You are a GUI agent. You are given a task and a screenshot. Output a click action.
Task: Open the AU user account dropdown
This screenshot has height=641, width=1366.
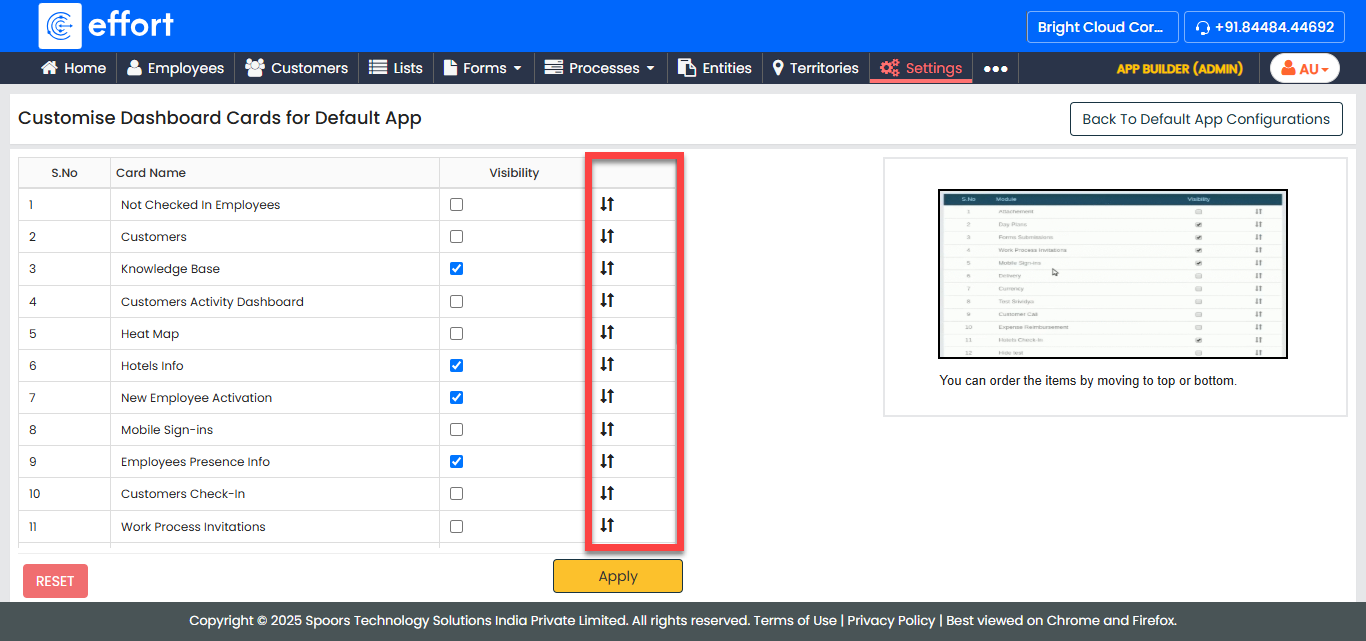pos(1304,68)
